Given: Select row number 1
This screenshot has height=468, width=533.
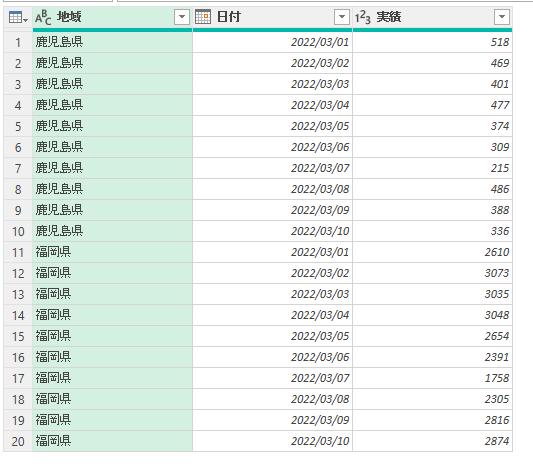Looking at the screenshot, I should [18, 42].
